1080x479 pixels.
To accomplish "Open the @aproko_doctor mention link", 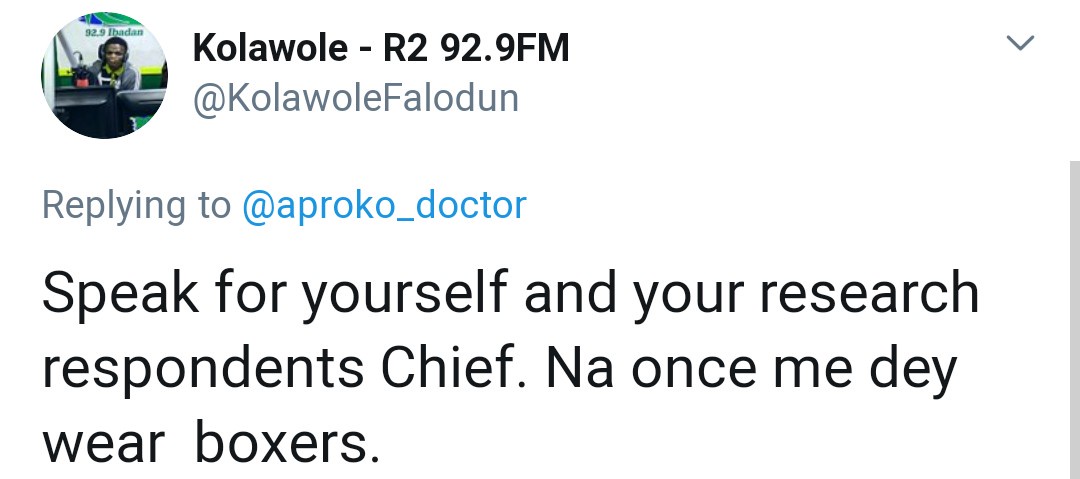I will pyautogui.click(x=384, y=205).
